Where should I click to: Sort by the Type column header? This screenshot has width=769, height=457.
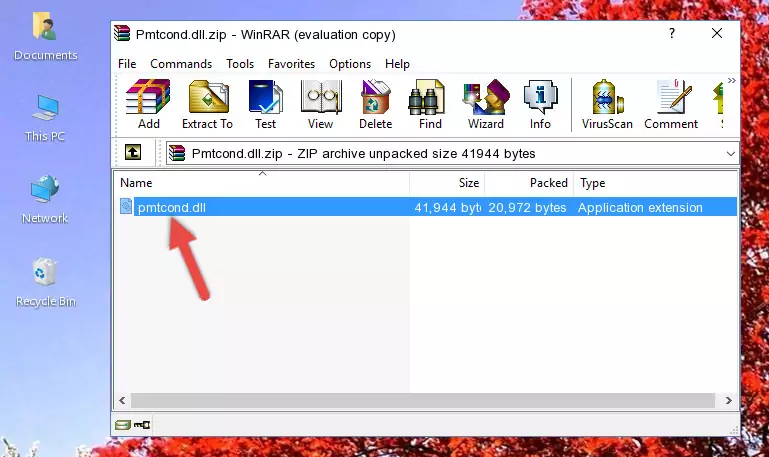[x=655, y=183]
